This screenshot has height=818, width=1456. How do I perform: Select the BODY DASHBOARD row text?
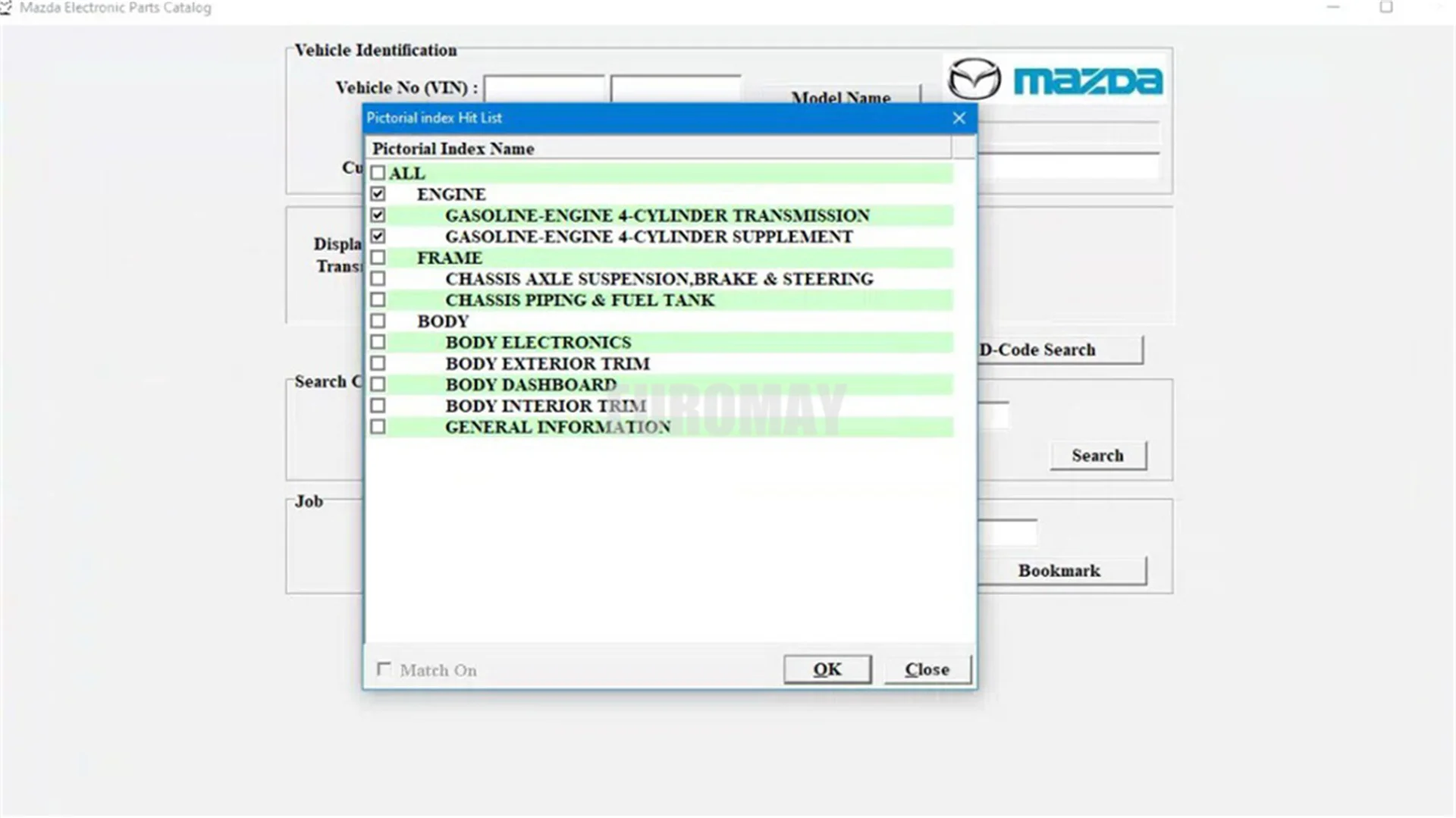531,384
